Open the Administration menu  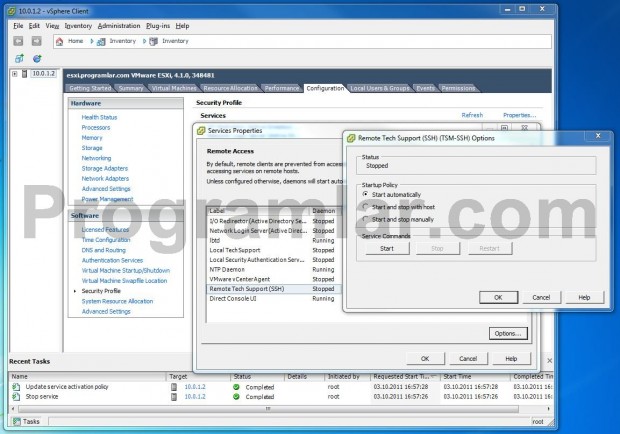119,26
